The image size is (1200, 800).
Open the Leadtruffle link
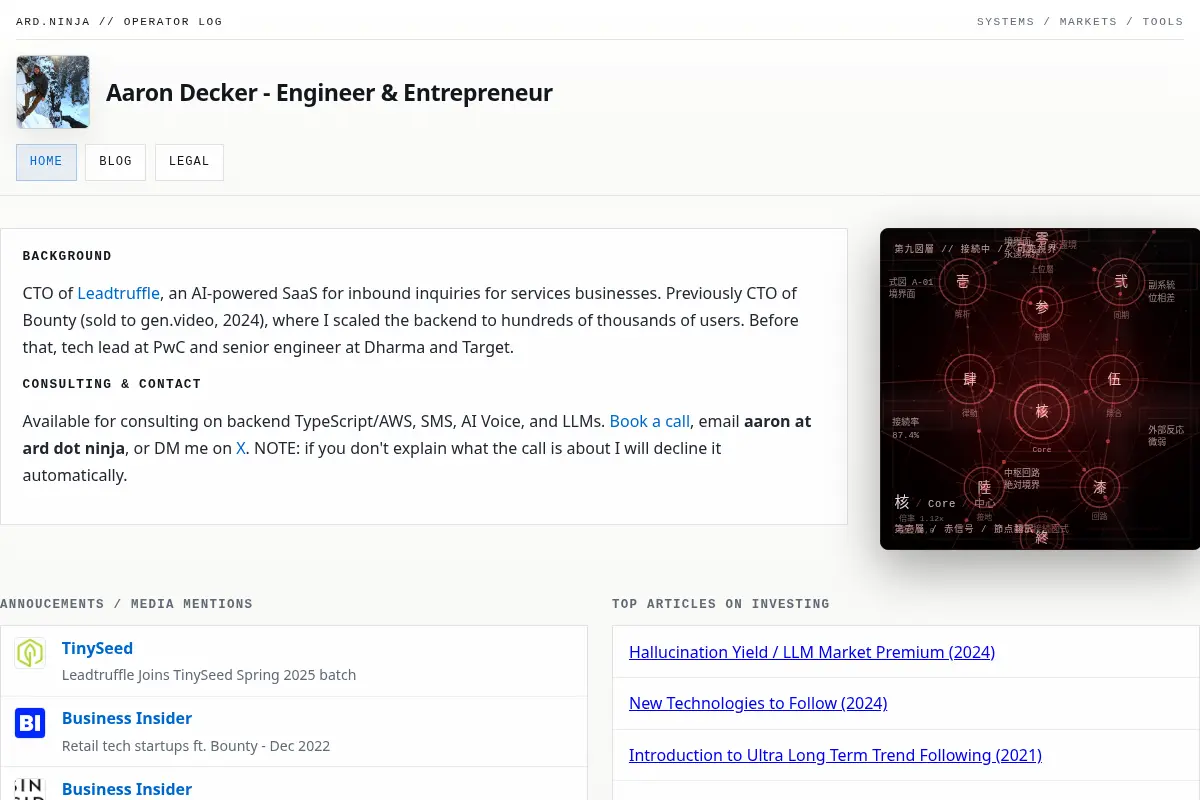click(x=118, y=293)
